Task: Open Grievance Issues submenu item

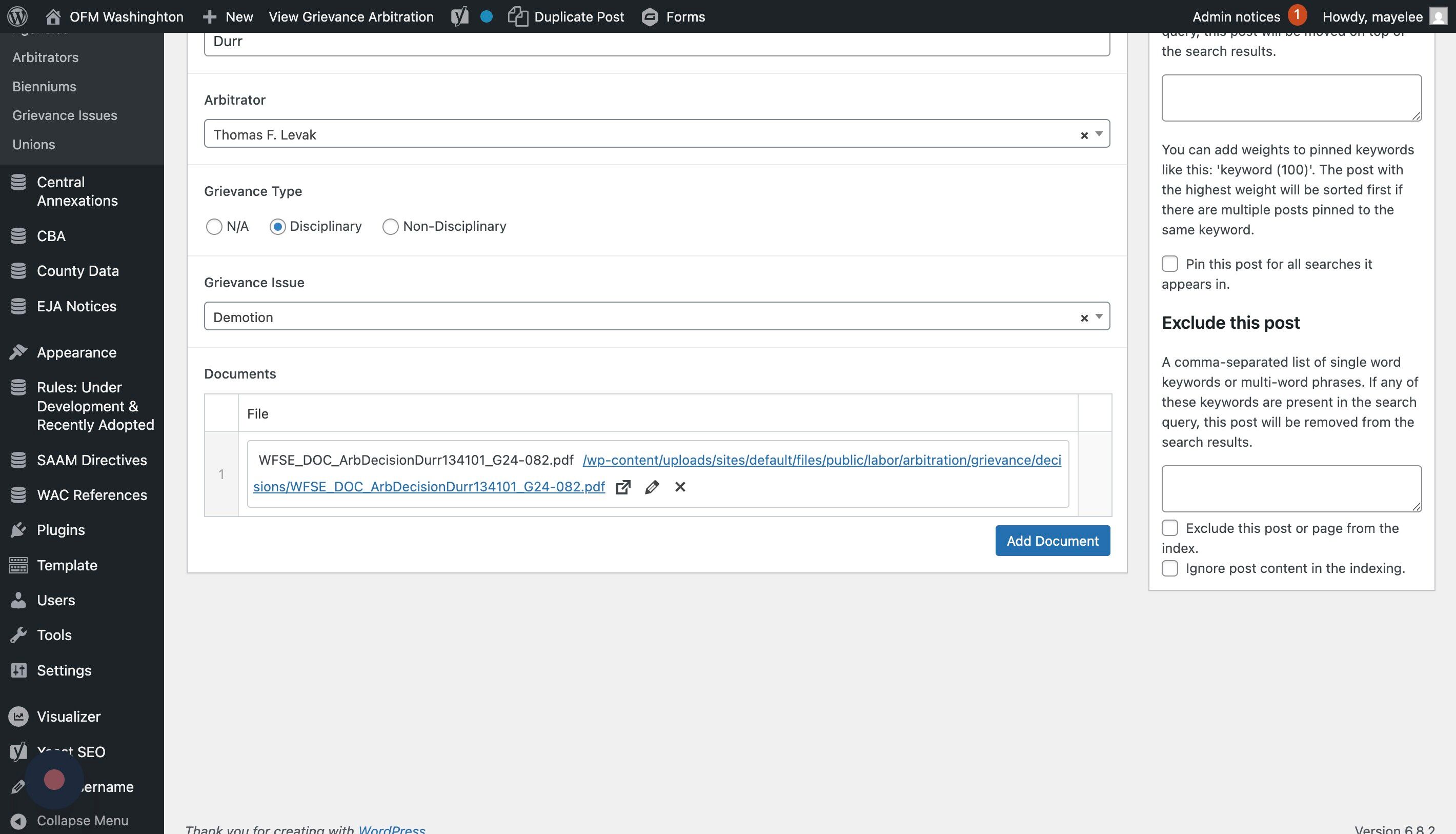Action: (x=65, y=115)
